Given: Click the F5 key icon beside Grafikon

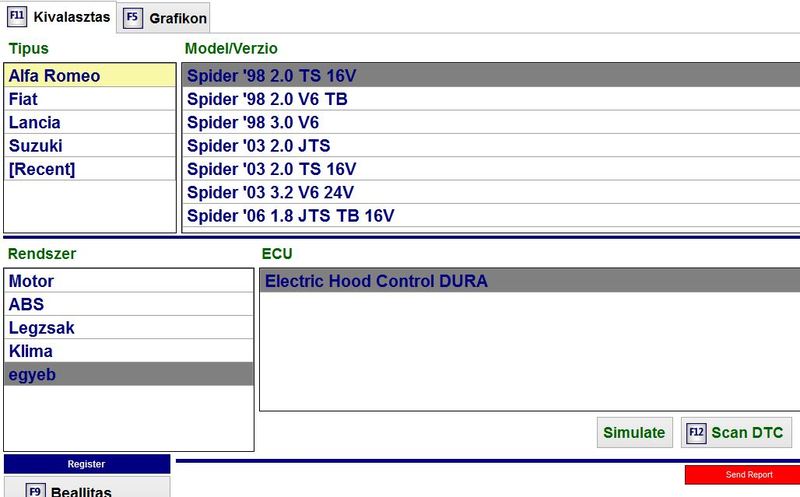Looking at the screenshot, I should pyautogui.click(x=132, y=18).
